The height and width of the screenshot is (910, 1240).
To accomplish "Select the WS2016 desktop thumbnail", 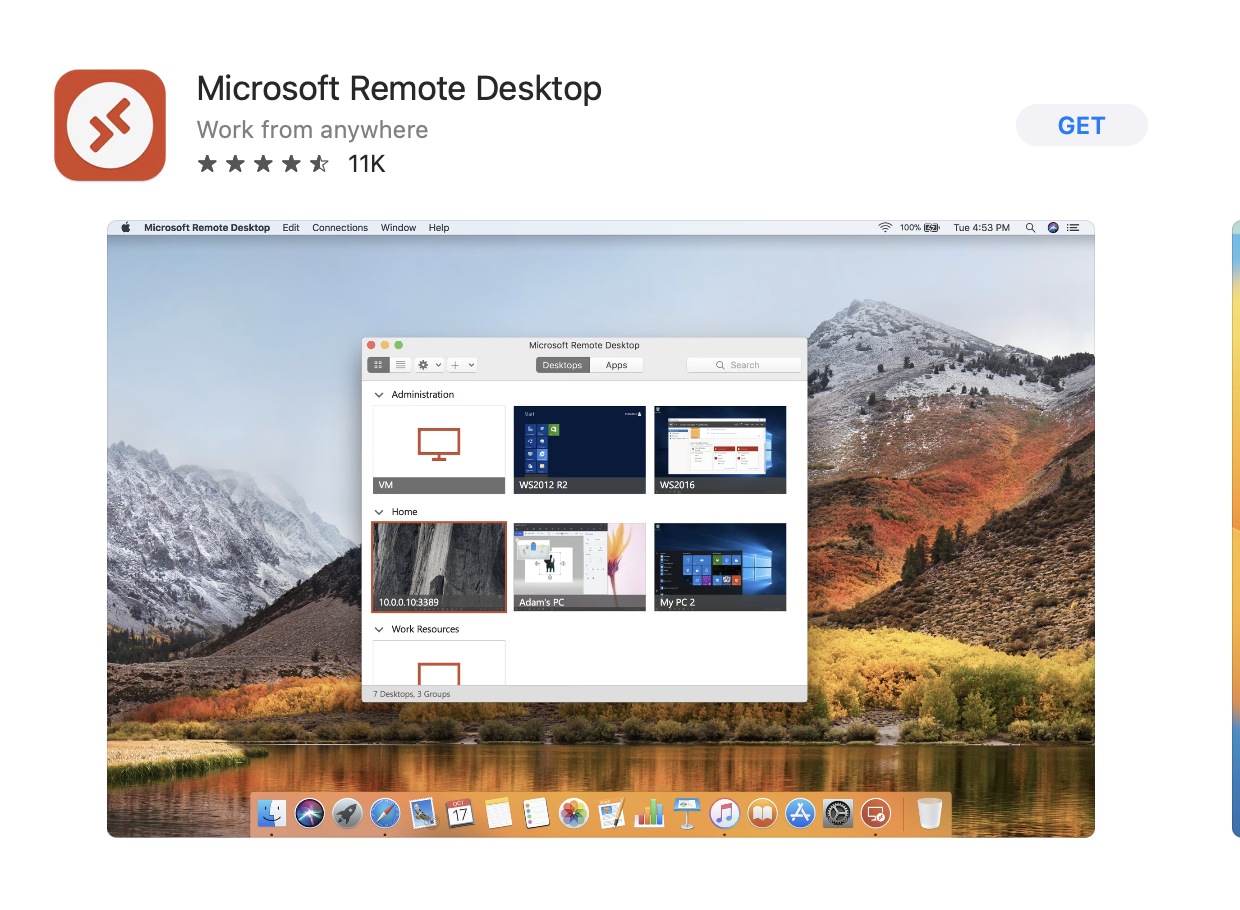I will [720, 449].
